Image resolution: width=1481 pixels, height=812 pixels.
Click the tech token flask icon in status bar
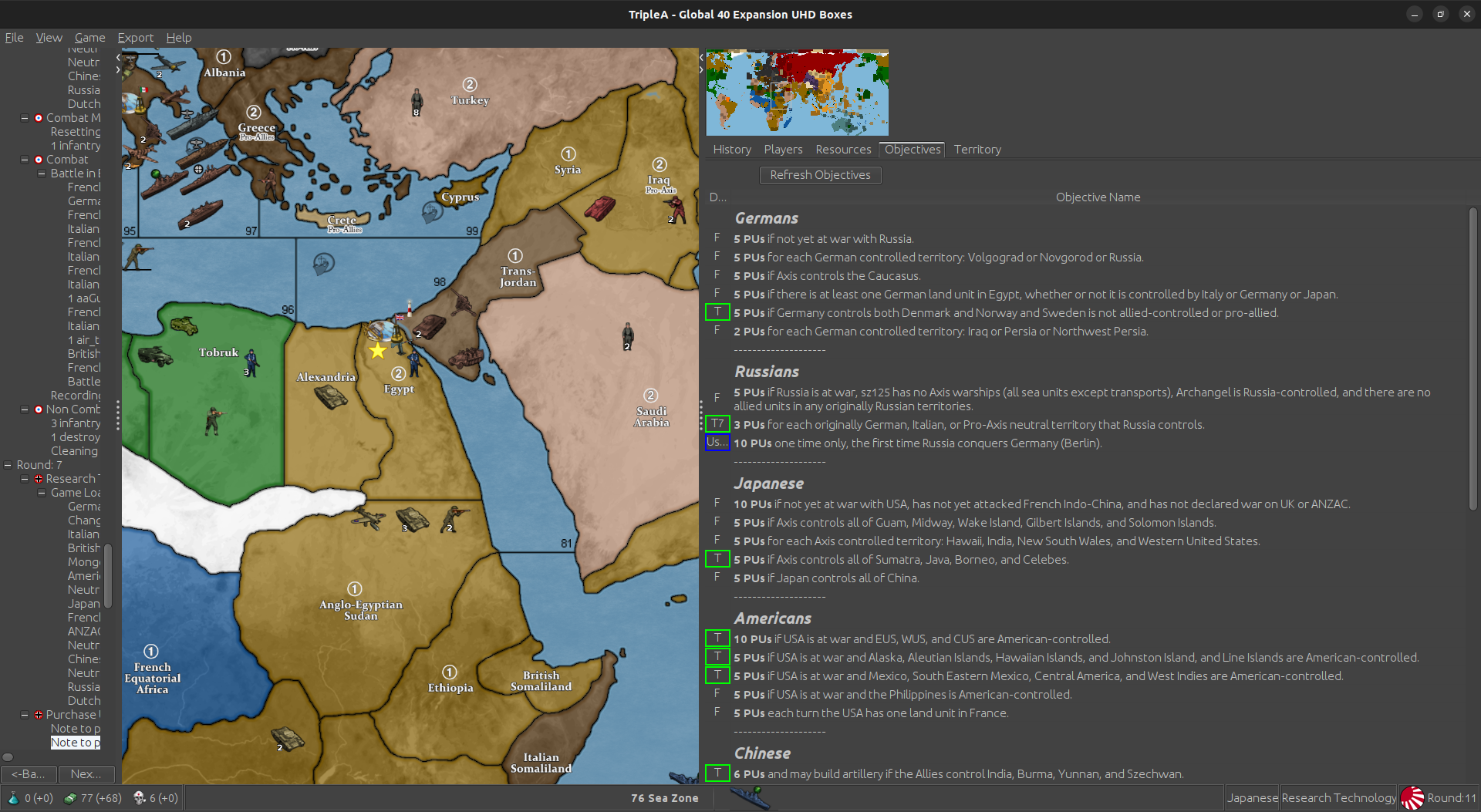(x=13, y=798)
